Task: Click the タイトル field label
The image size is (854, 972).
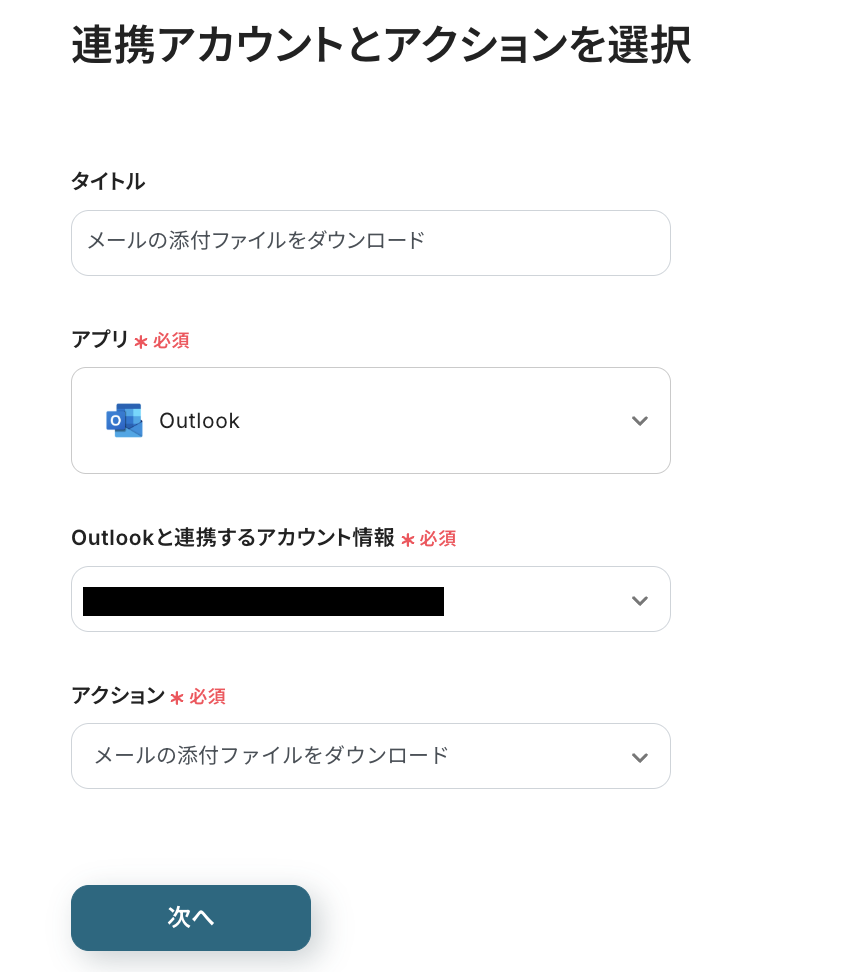Action: [x=108, y=181]
